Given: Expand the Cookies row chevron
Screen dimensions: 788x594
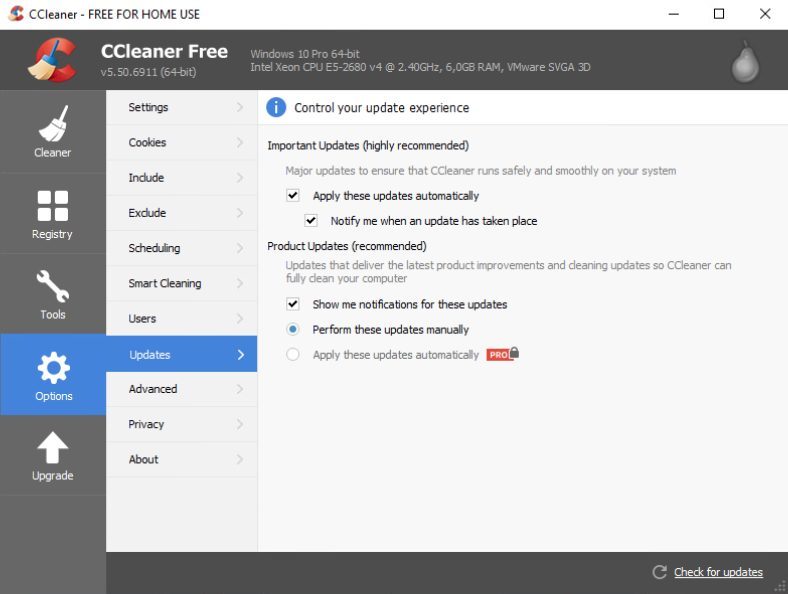Looking at the screenshot, I should coord(240,142).
